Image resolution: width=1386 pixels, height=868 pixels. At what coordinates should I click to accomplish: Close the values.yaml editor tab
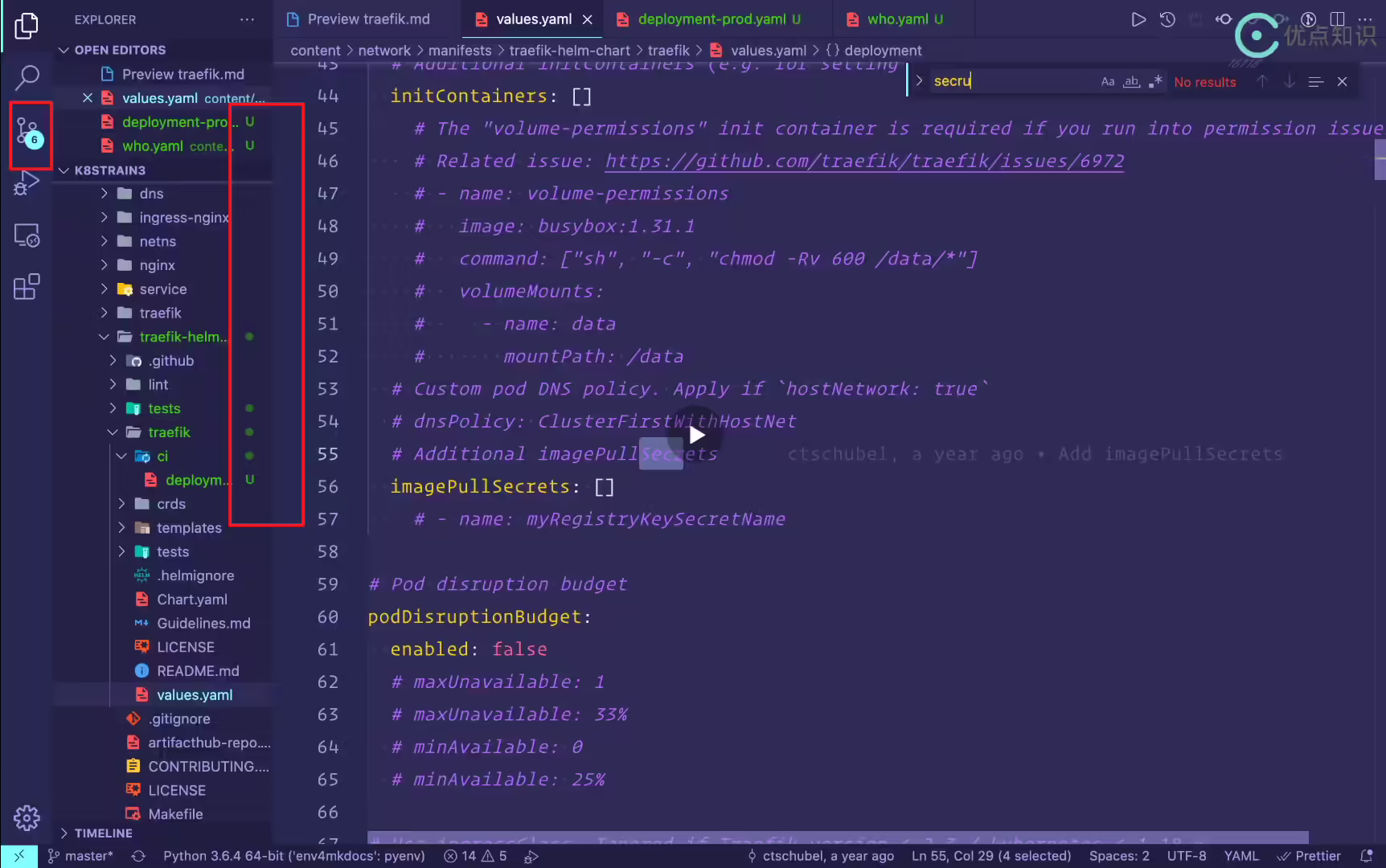pos(588,19)
